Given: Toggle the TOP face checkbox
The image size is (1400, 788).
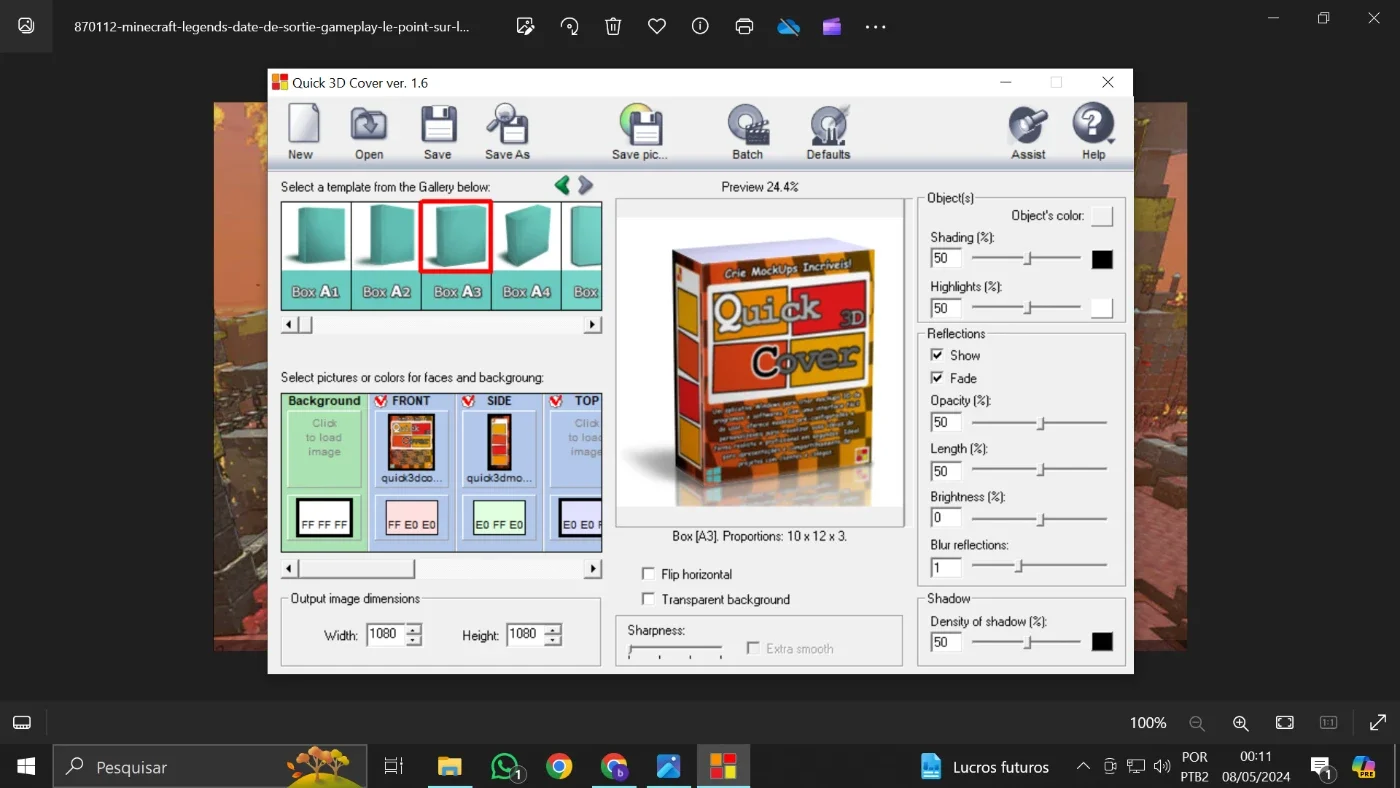Looking at the screenshot, I should (x=556, y=401).
